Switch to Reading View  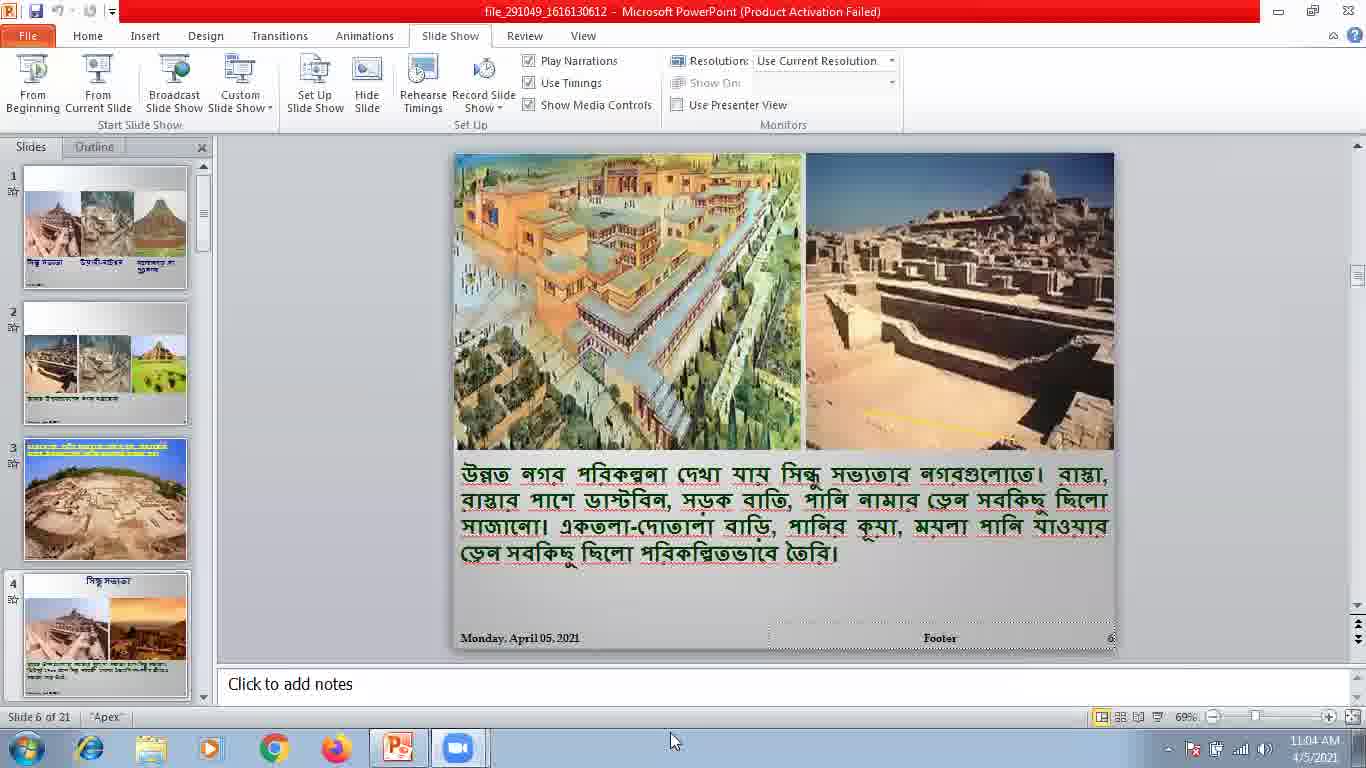point(1138,717)
